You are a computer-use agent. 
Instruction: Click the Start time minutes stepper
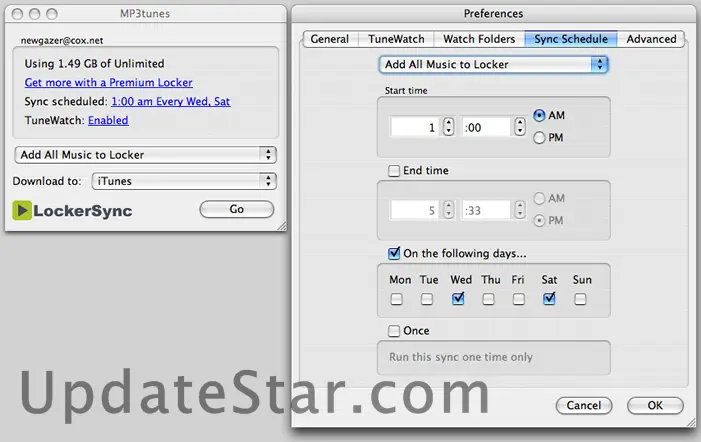click(x=519, y=126)
